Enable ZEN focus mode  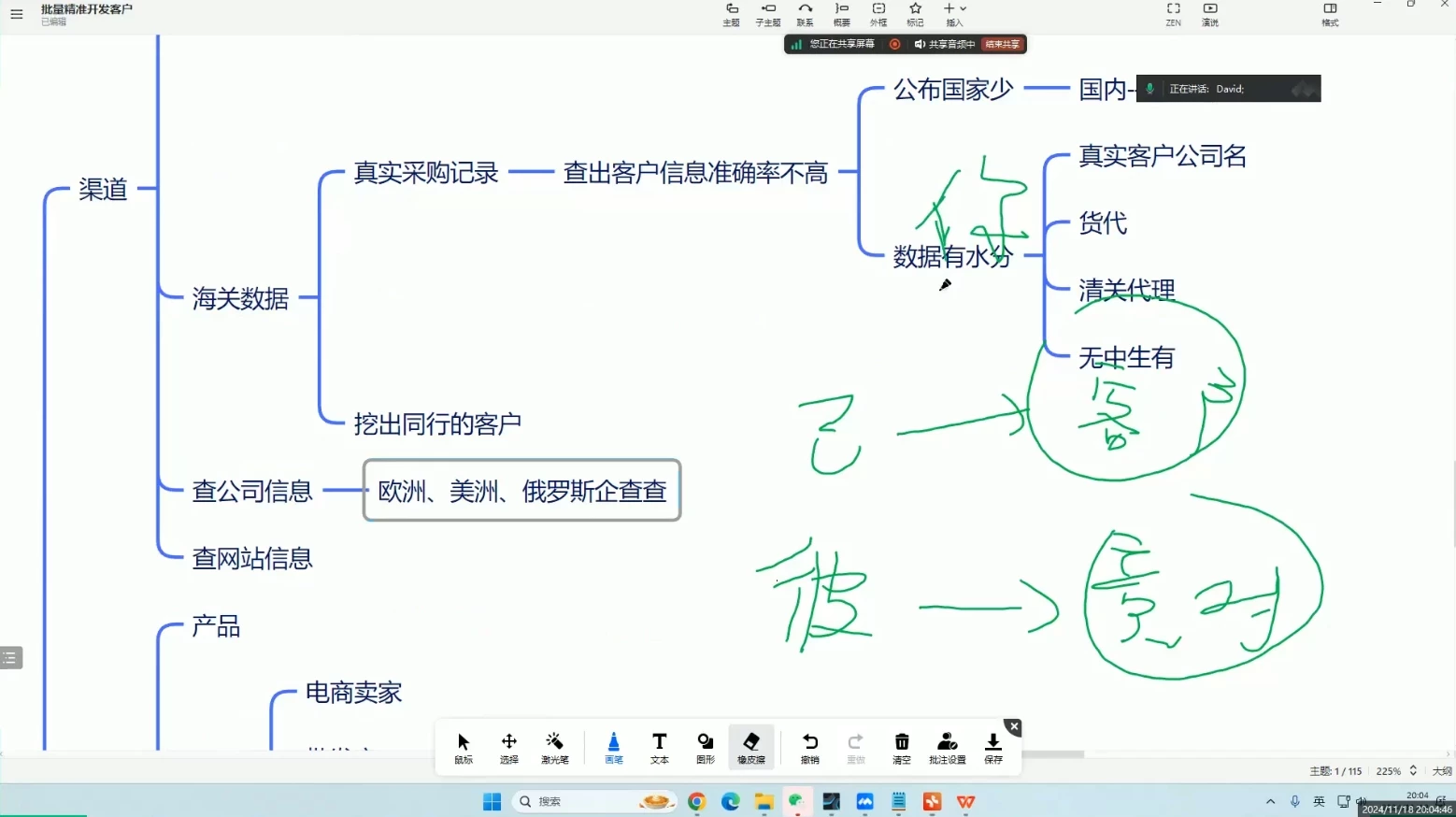1173,13
